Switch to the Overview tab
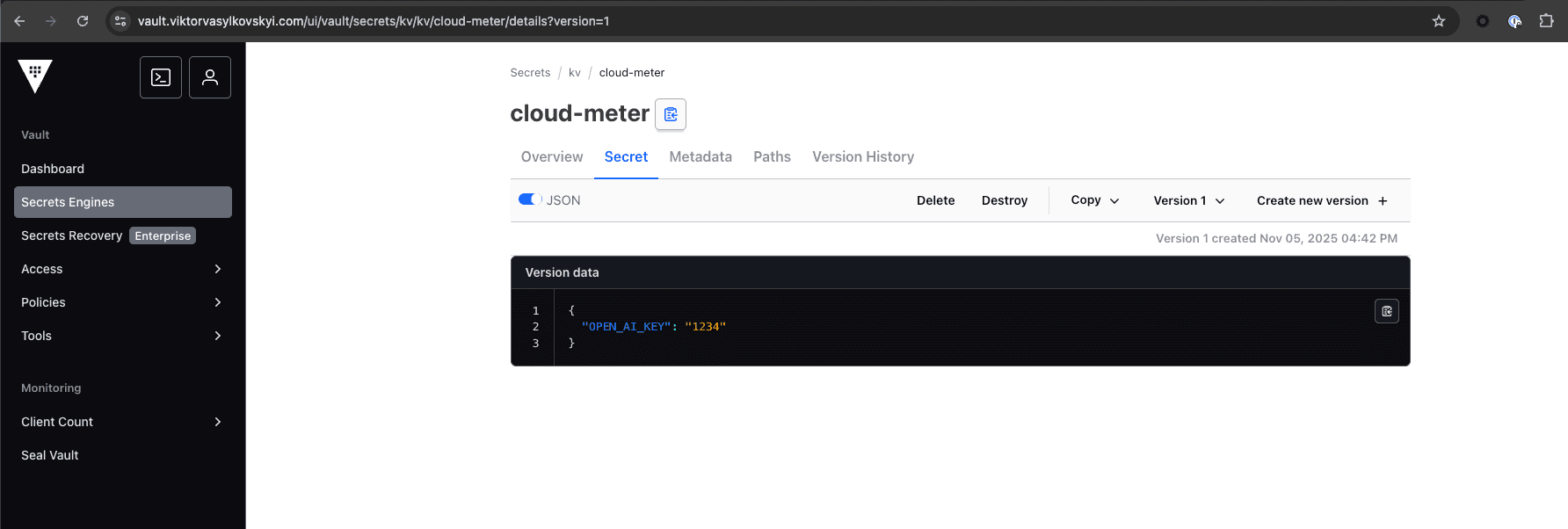This screenshot has width=1568, height=529. coord(552,156)
